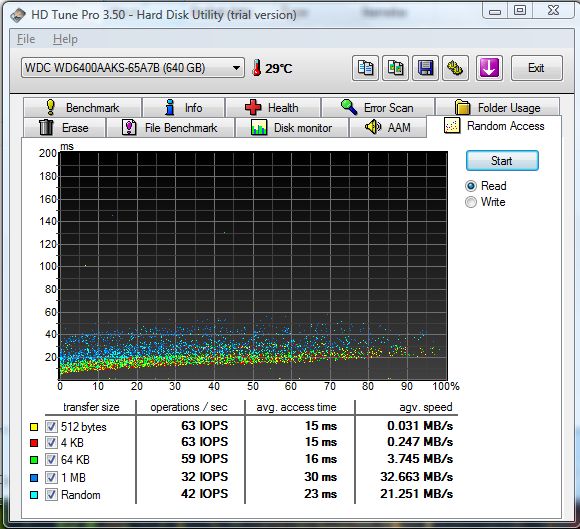
Task: Open the Help menu
Action: 65,39
